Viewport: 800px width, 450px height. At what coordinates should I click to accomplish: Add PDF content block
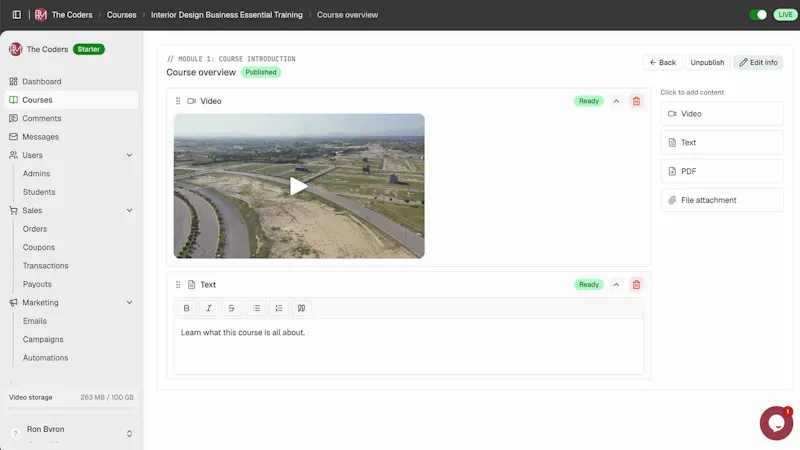click(x=722, y=171)
